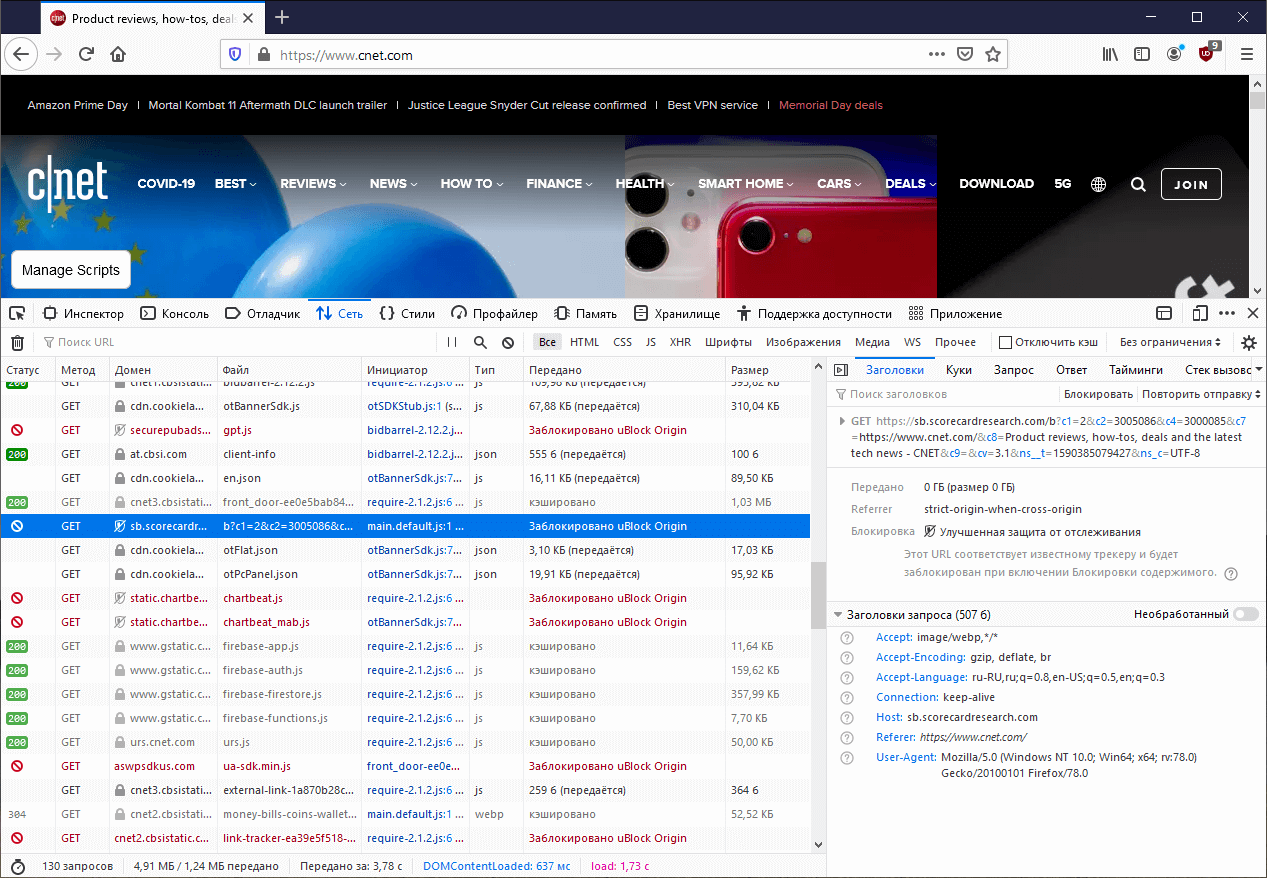This screenshot has width=1267, height=878.
Task: Expand SMART HOME menu on CNET
Action: [x=746, y=184]
